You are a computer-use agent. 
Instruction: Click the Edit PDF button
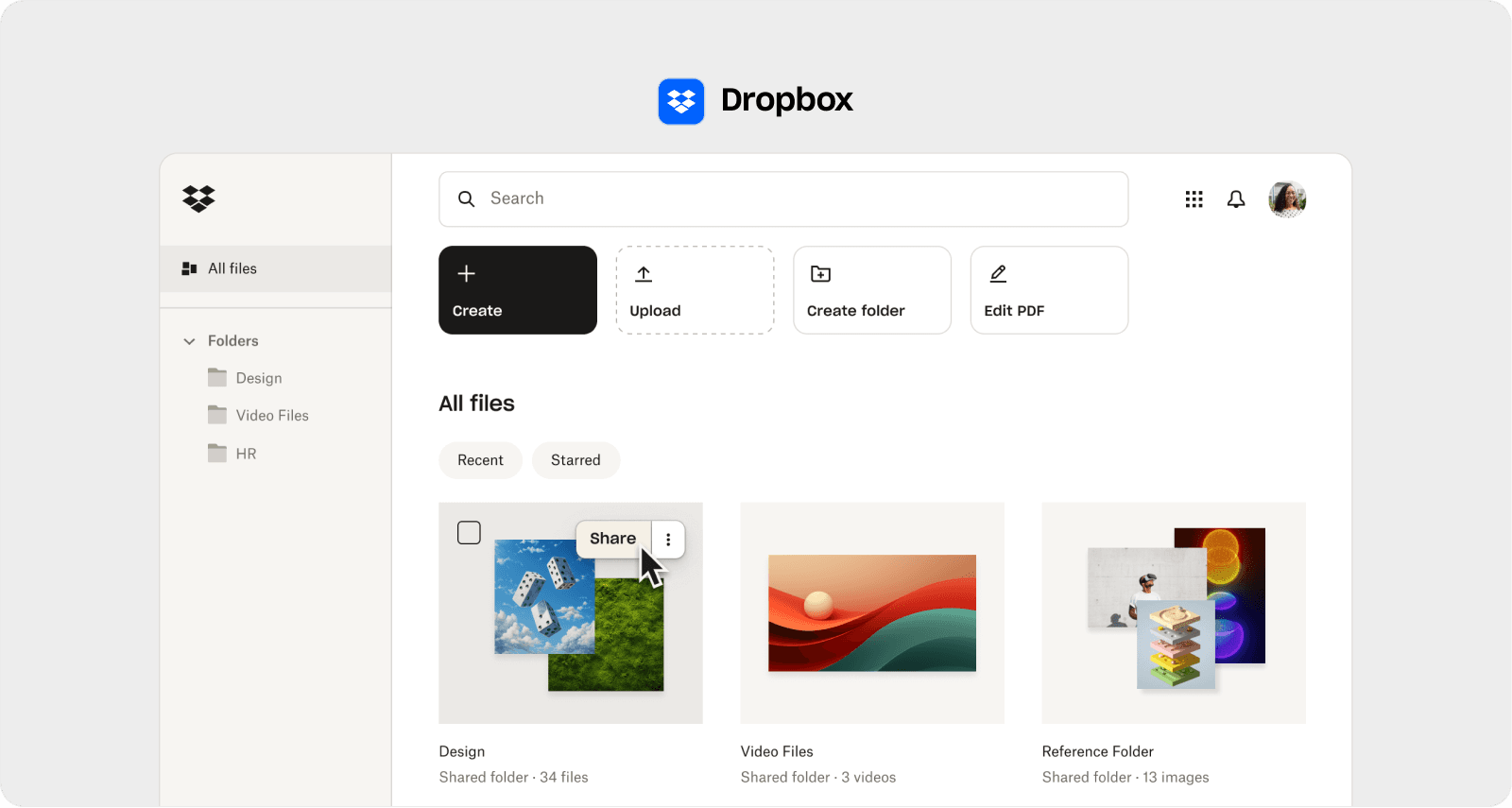coord(1049,290)
